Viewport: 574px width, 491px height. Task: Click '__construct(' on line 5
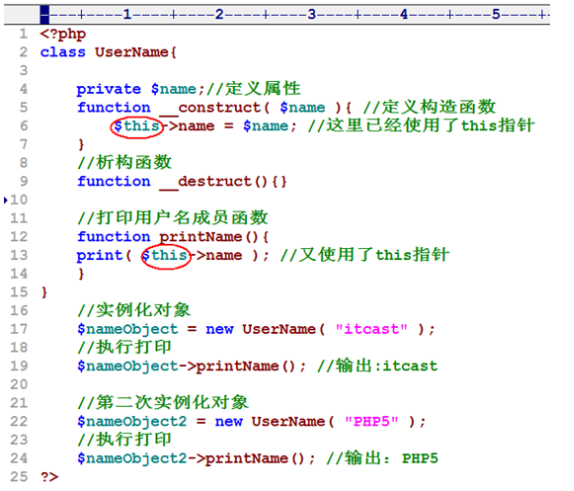(x=215, y=108)
